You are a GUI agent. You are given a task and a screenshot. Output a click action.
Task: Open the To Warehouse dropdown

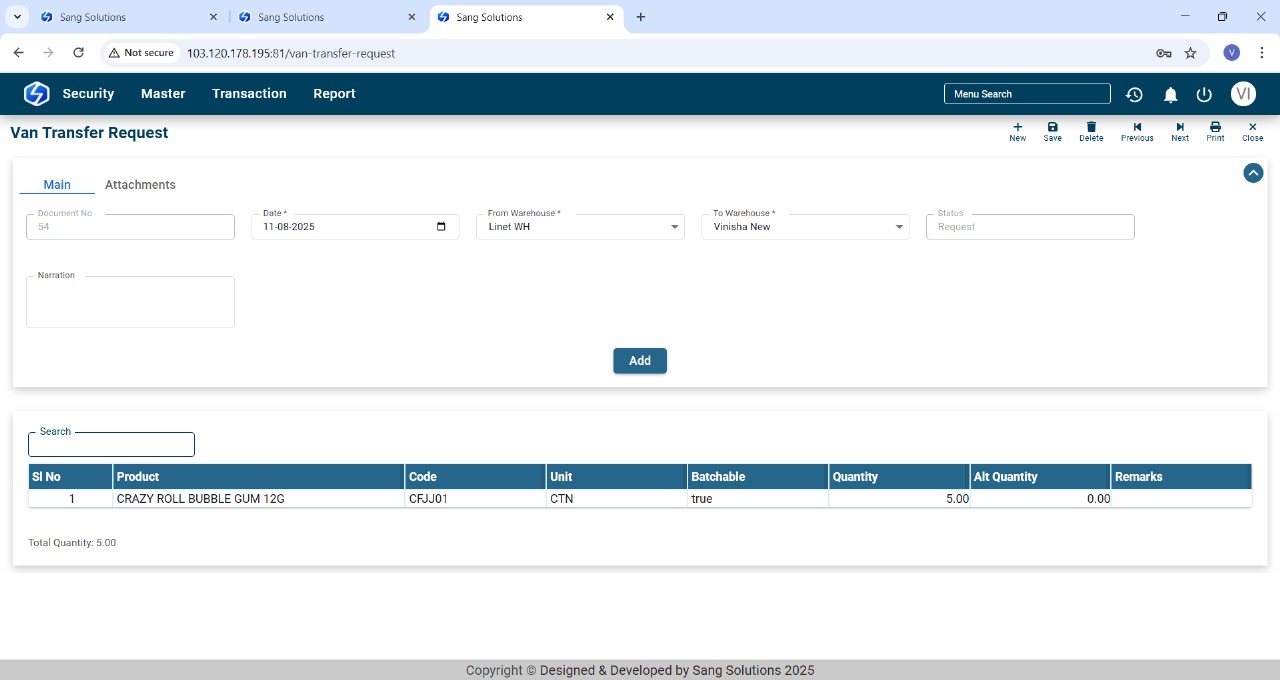coord(898,227)
